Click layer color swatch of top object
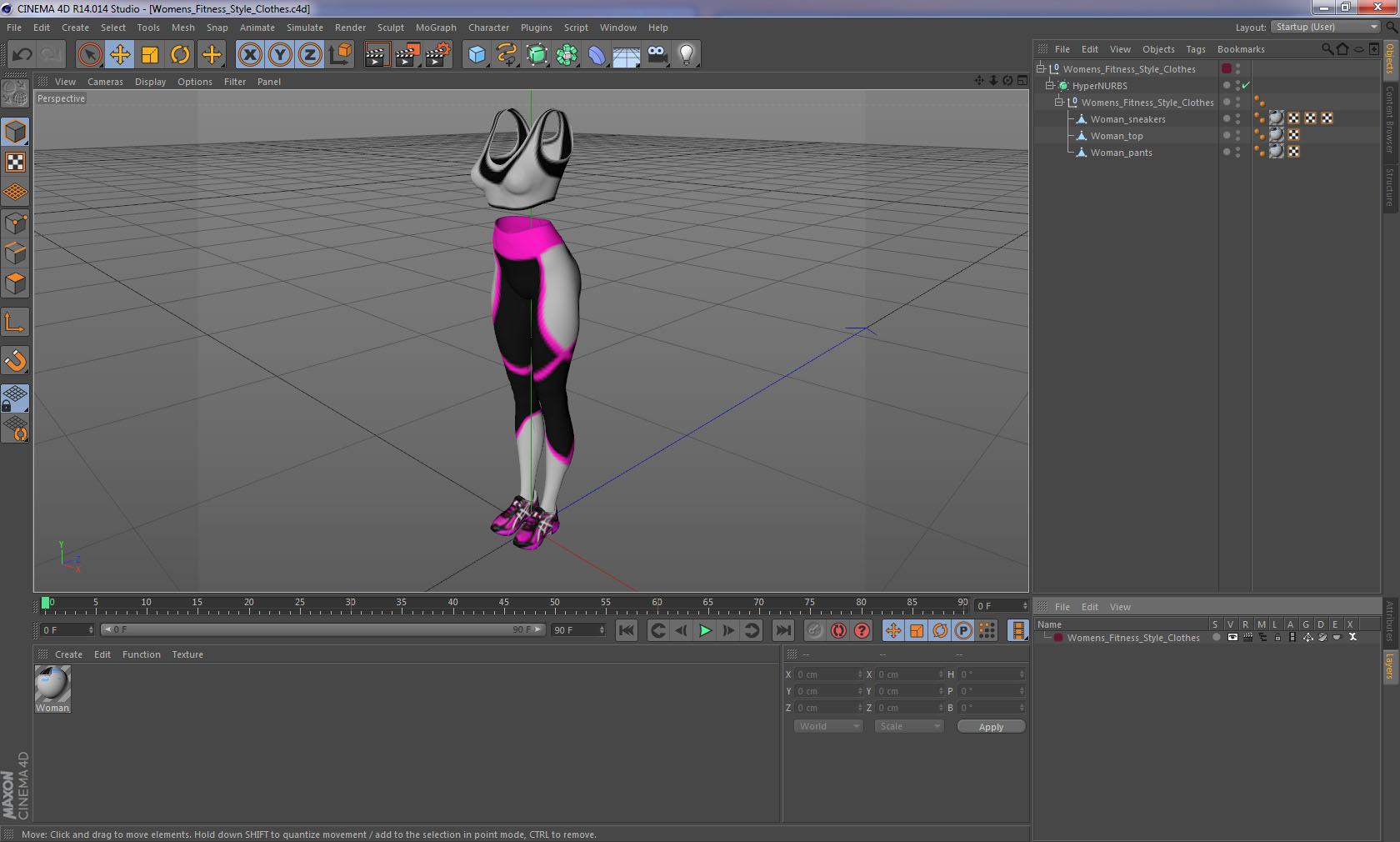The height and width of the screenshot is (842, 1400). pyautogui.click(x=1227, y=68)
